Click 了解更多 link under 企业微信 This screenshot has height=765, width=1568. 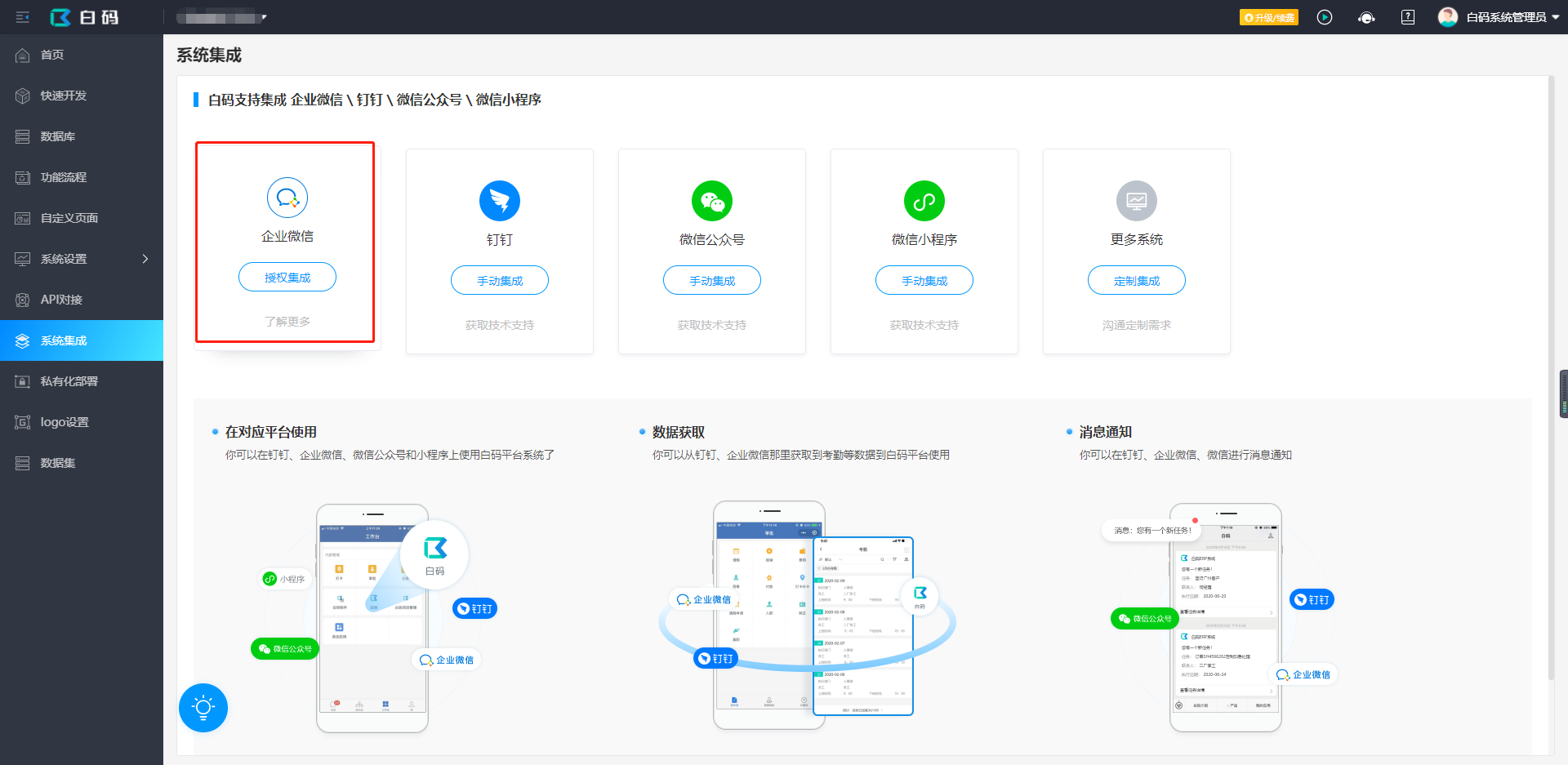click(x=287, y=322)
